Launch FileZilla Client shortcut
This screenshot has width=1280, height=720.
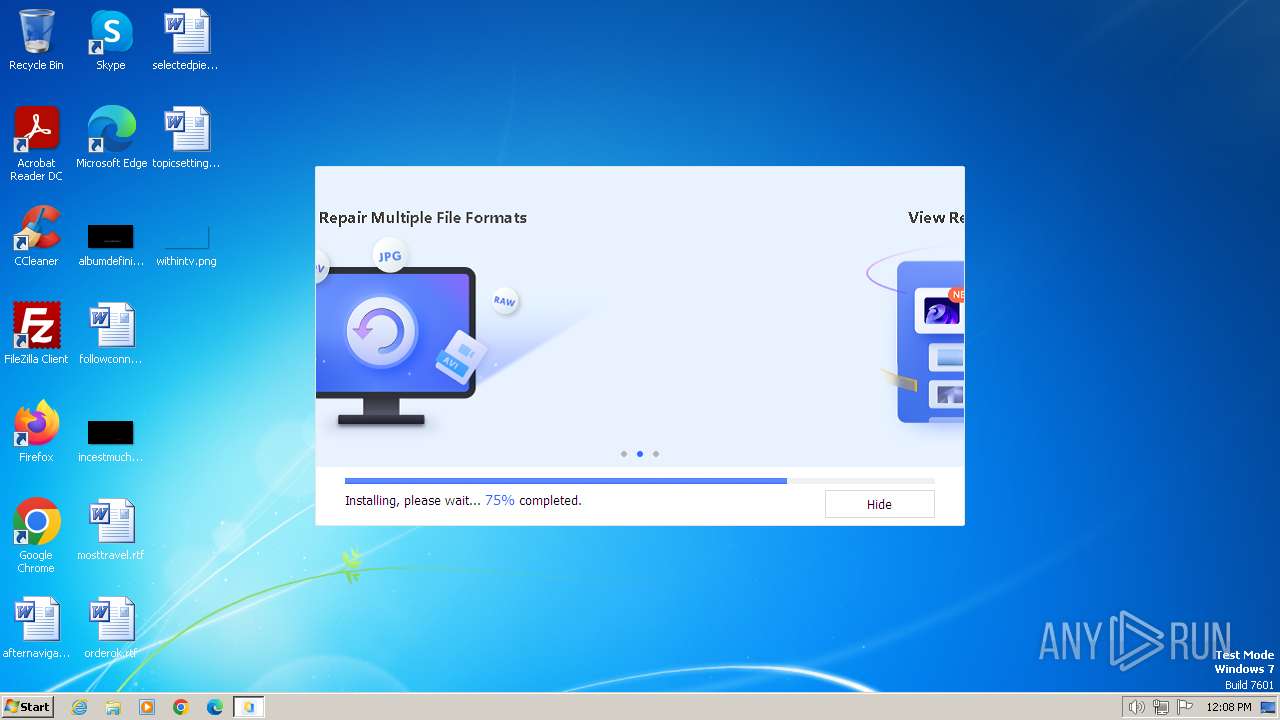36,334
